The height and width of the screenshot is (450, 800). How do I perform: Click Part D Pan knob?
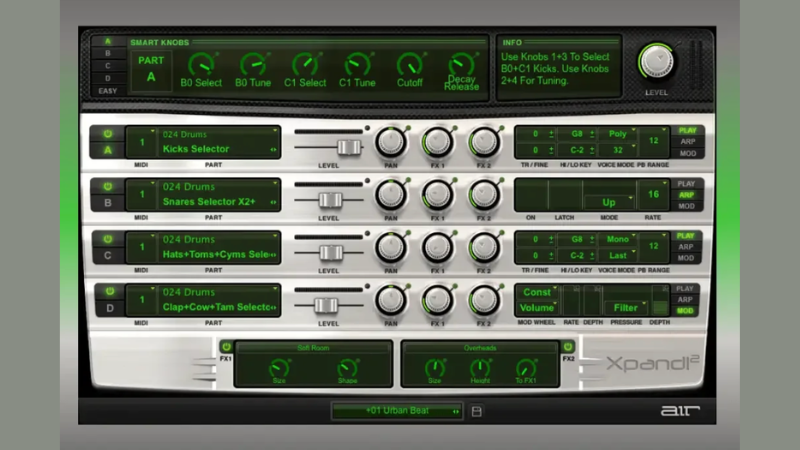[x=391, y=300]
